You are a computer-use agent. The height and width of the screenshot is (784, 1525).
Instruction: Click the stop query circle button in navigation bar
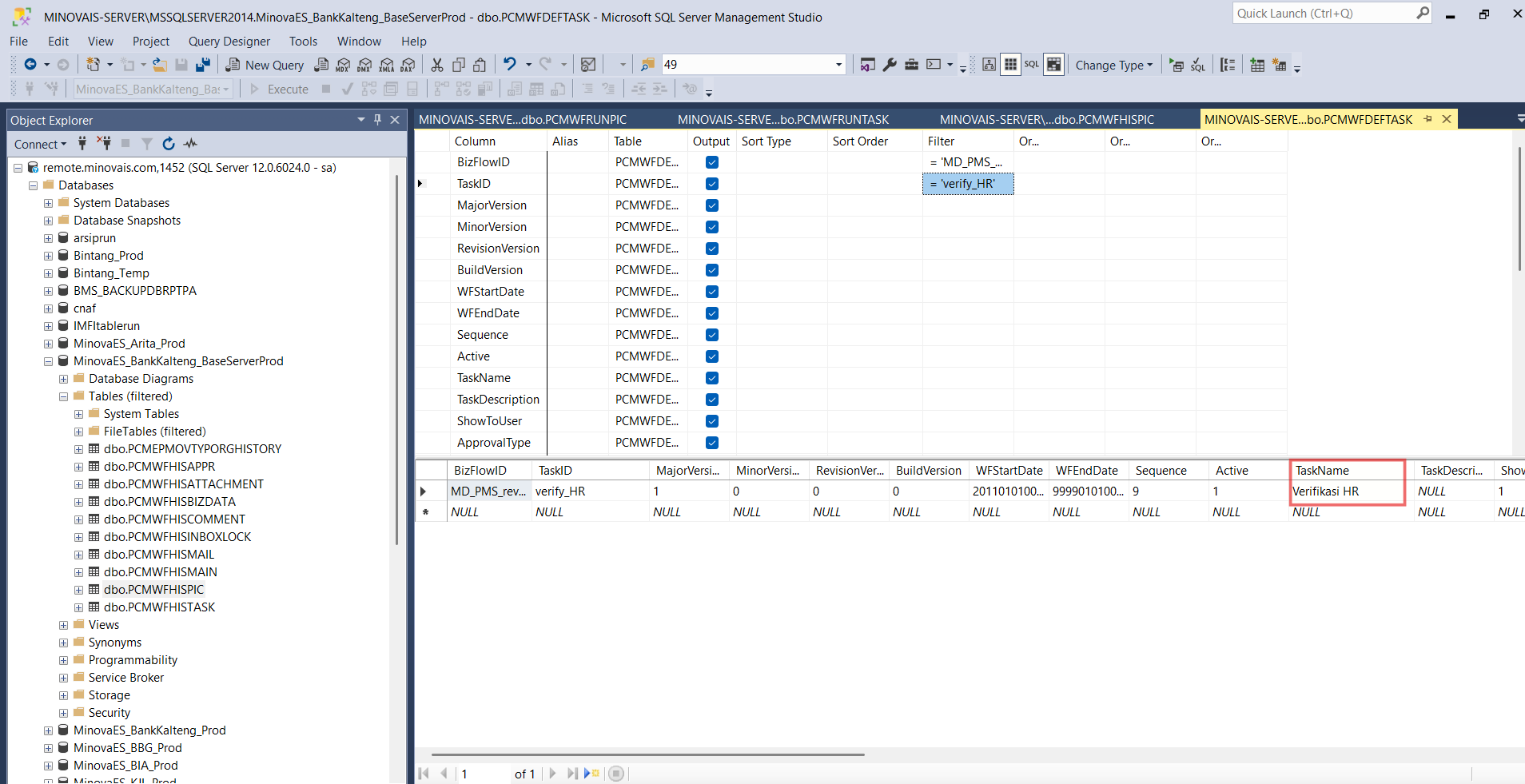615,774
